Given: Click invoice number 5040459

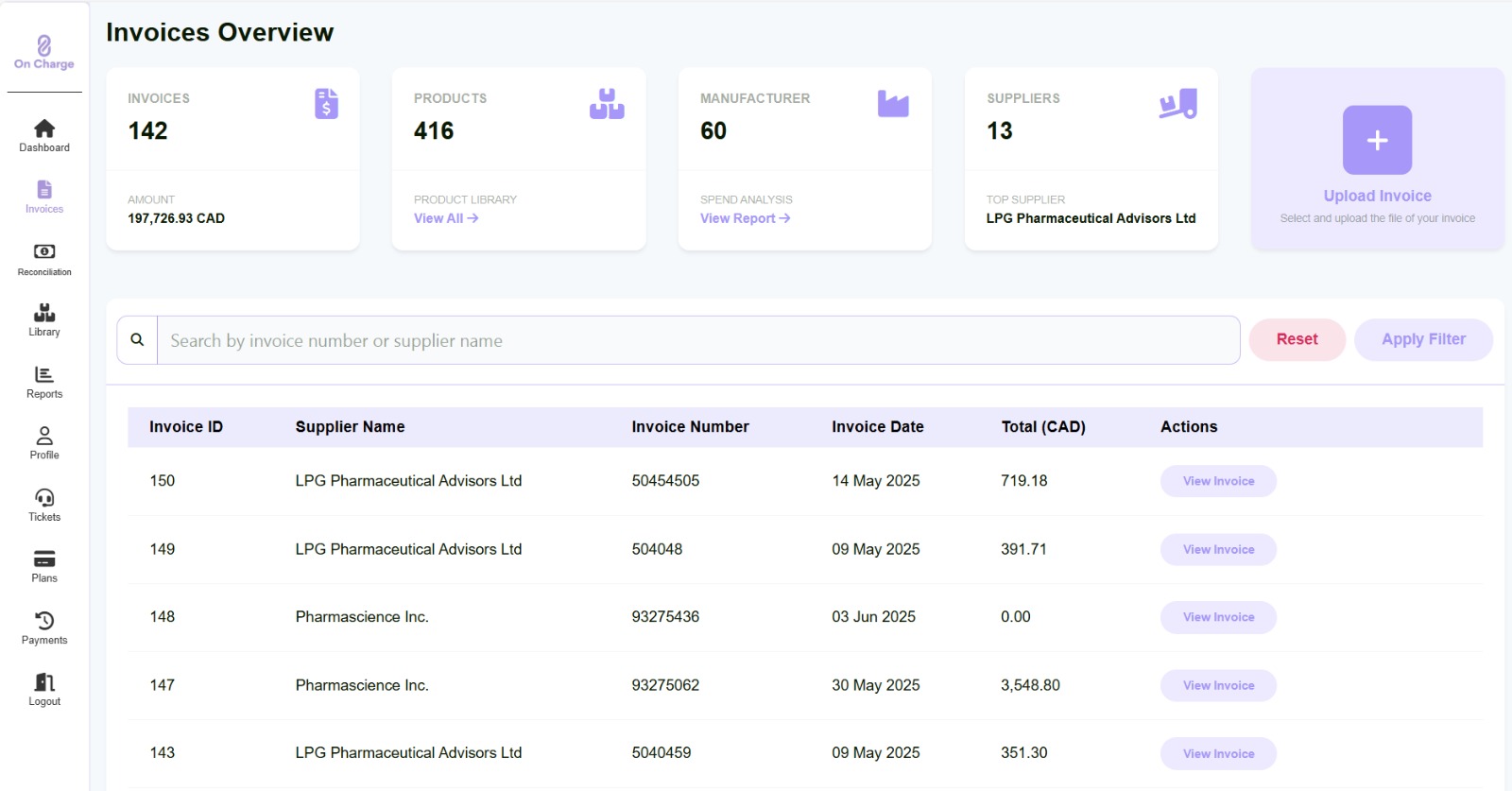Looking at the screenshot, I should (x=661, y=753).
